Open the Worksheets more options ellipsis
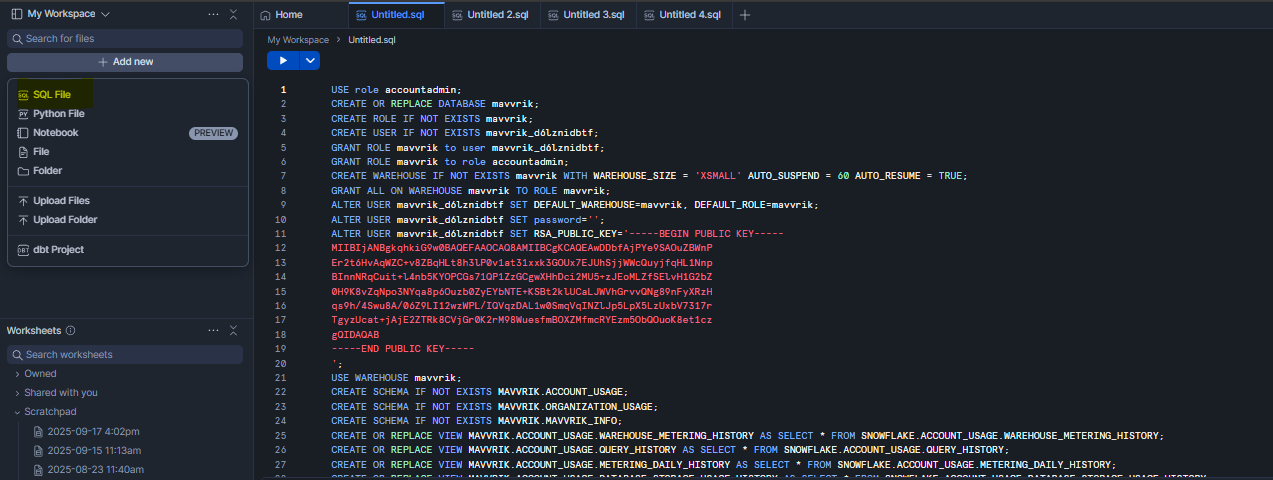 (x=213, y=330)
